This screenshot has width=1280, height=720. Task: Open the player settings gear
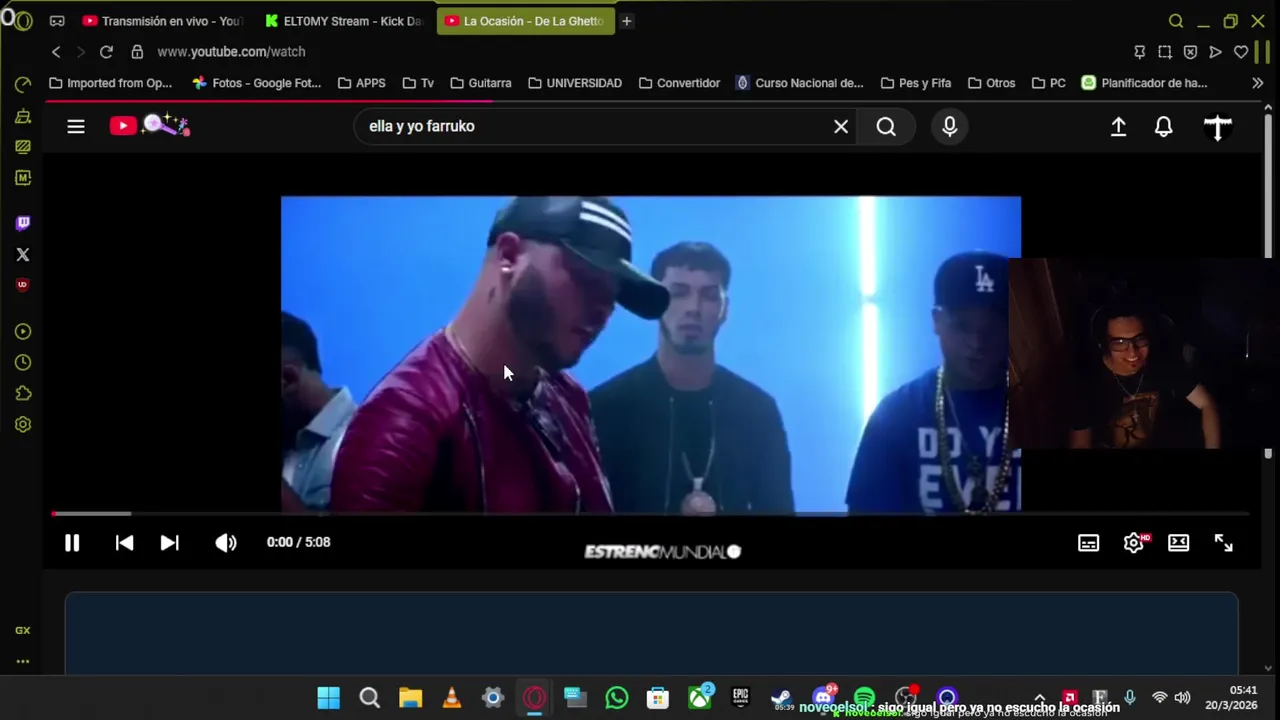1134,542
